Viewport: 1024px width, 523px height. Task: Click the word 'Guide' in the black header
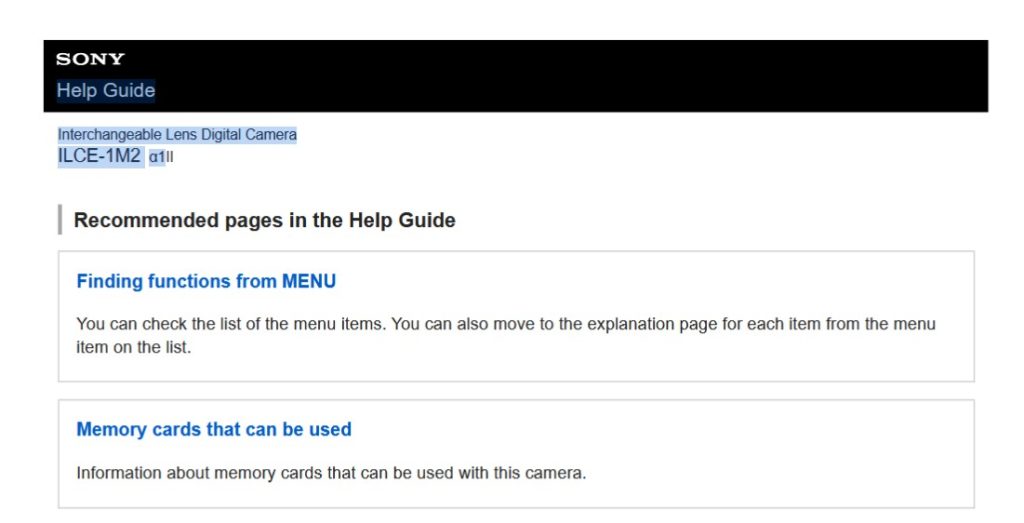(130, 90)
